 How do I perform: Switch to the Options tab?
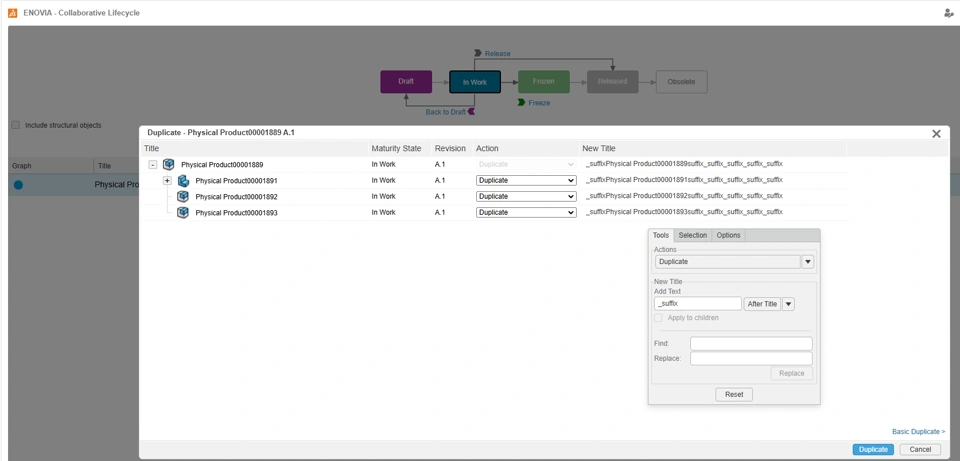[729, 235]
